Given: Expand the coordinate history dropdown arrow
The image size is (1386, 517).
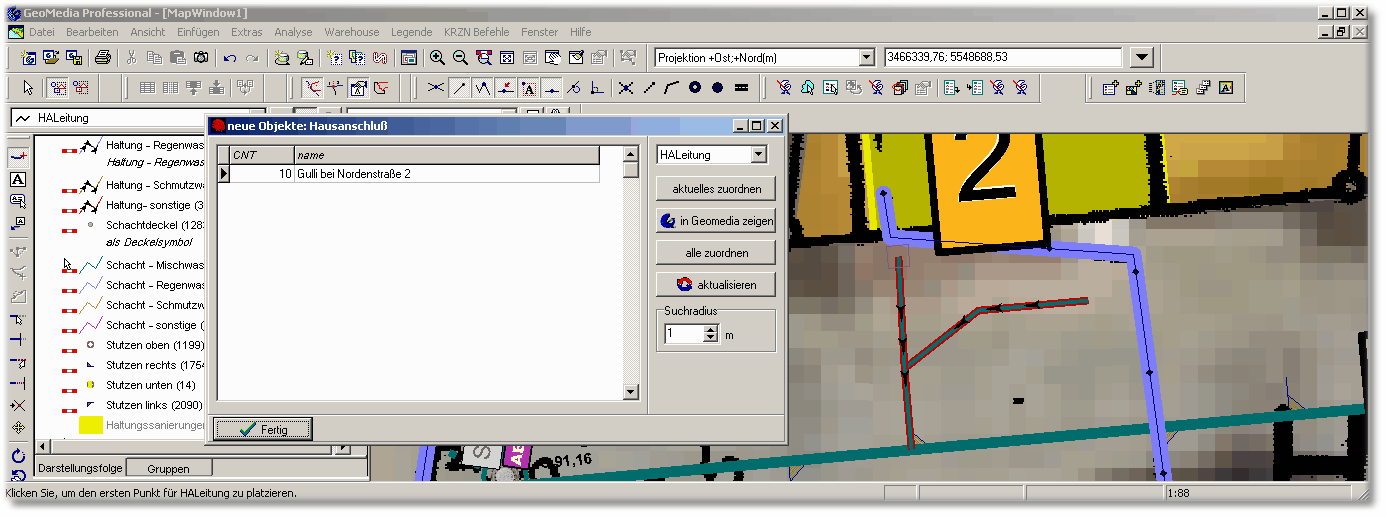Looking at the screenshot, I should pyautogui.click(x=1141, y=58).
